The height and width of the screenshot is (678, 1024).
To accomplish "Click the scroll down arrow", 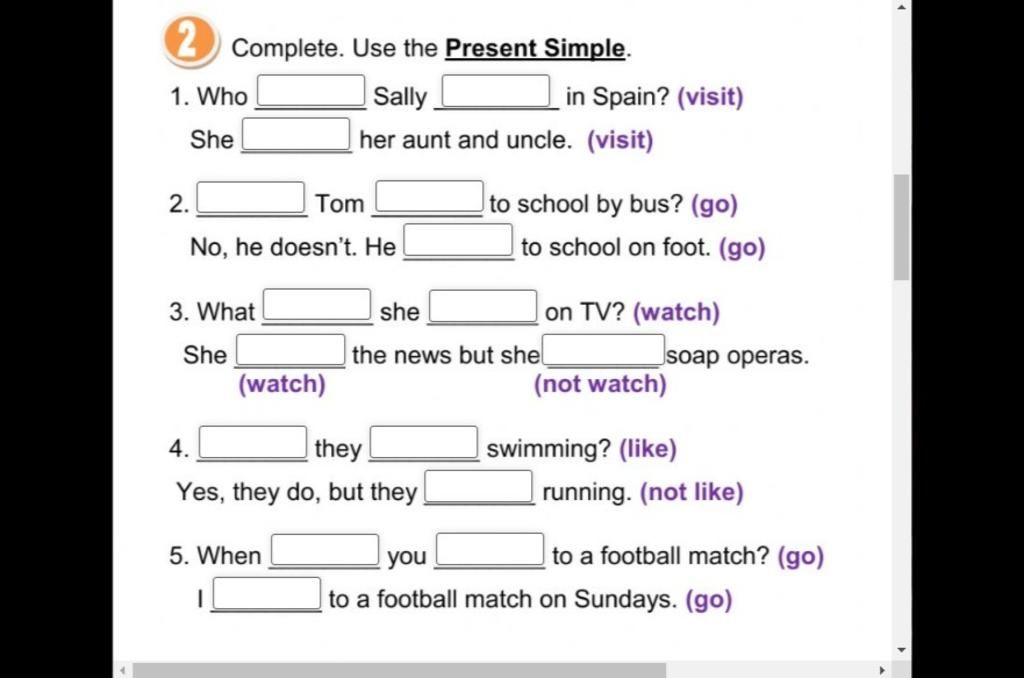I will click(902, 650).
